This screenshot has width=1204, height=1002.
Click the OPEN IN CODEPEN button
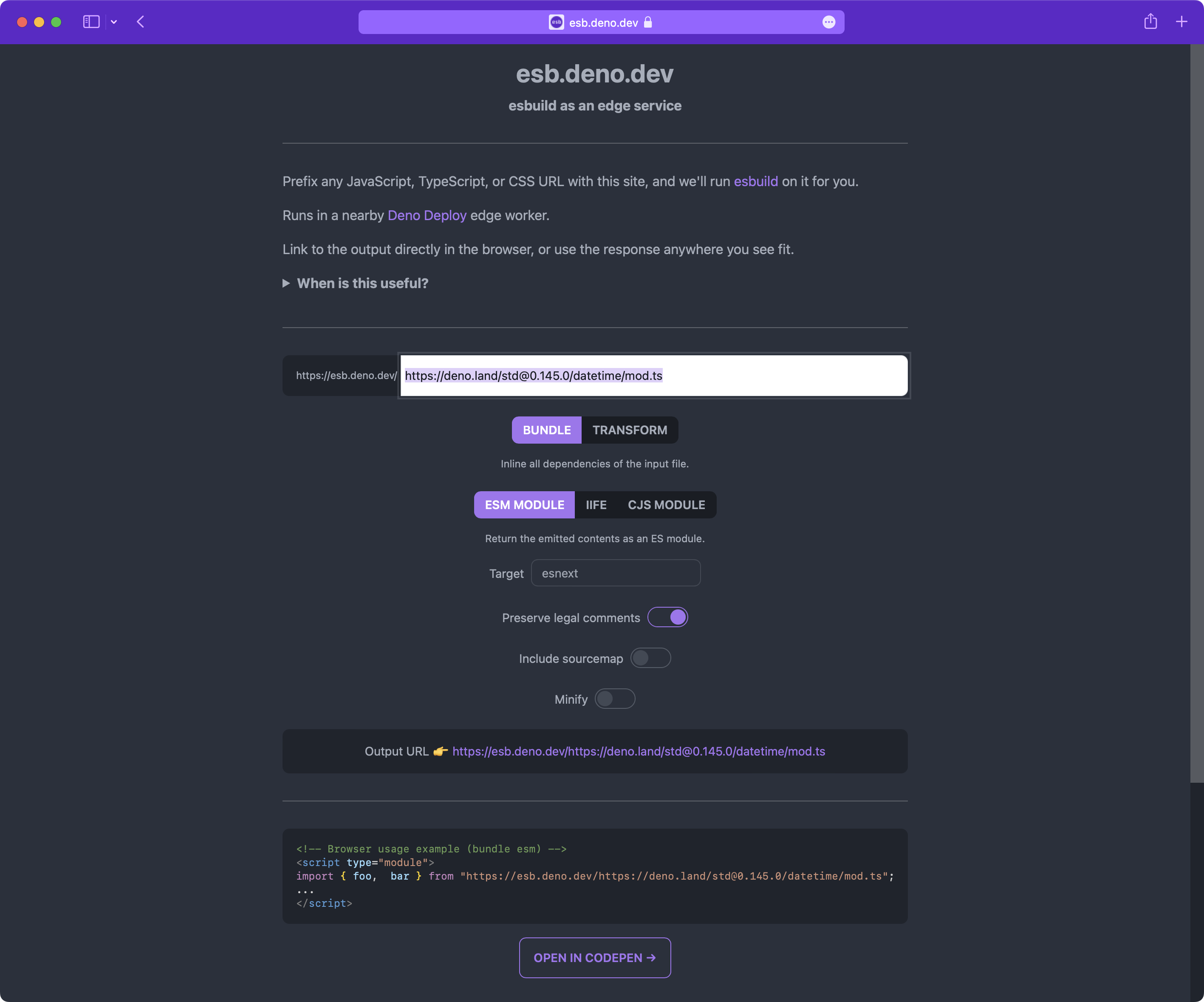pos(594,957)
